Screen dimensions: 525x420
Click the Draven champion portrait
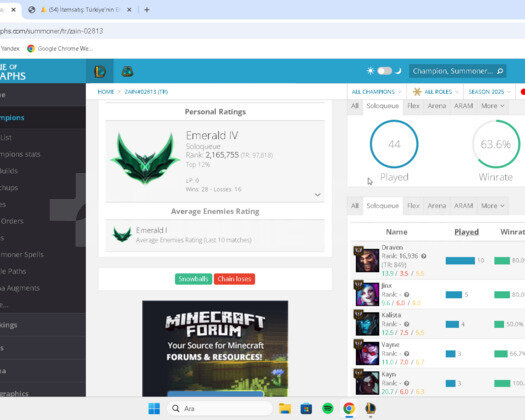coord(367,260)
